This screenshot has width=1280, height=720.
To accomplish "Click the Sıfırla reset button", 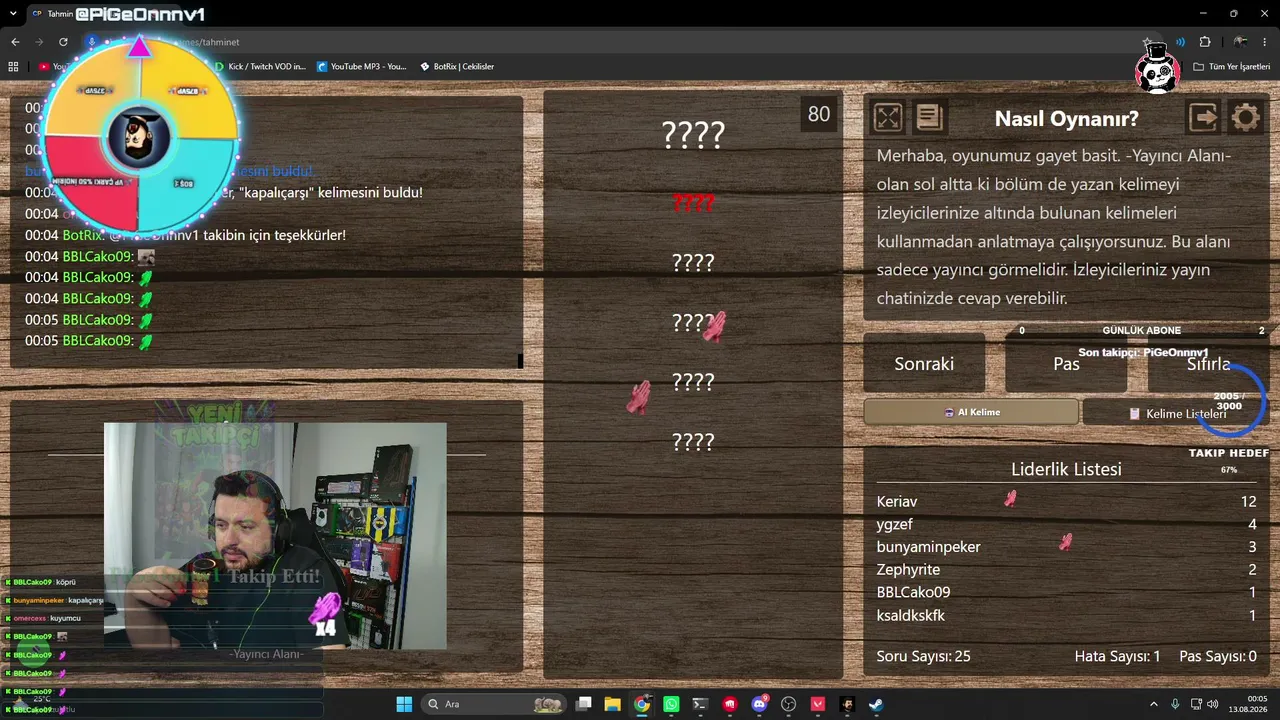I will (x=1208, y=363).
